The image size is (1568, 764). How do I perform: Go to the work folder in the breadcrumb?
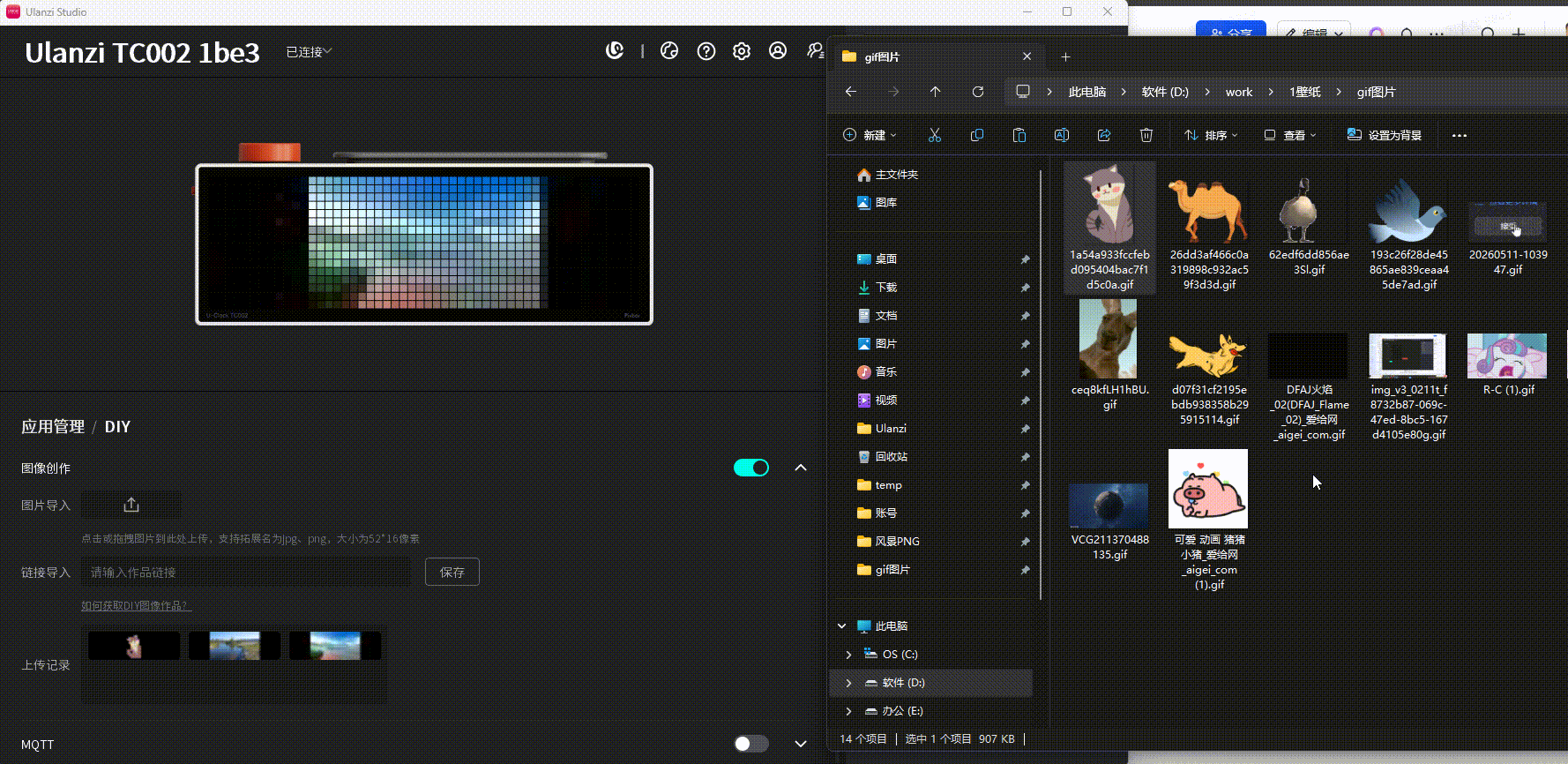[1239, 92]
